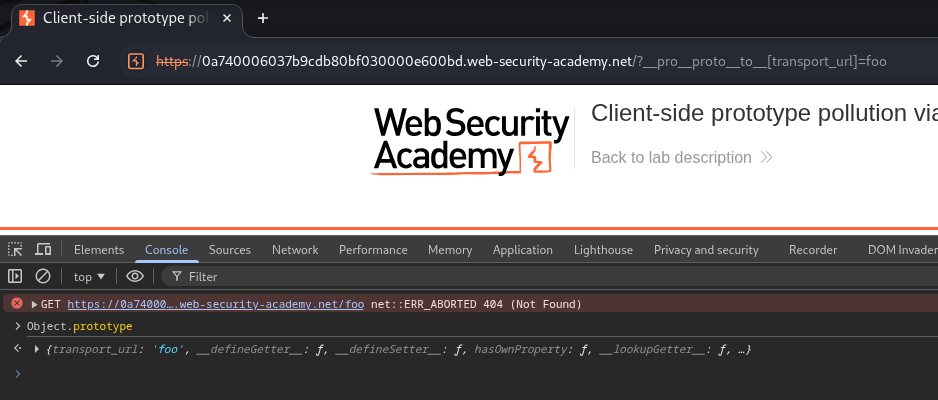The image size is (938, 400).
Task: Click the Burp site info icon
Action: point(136,61)
